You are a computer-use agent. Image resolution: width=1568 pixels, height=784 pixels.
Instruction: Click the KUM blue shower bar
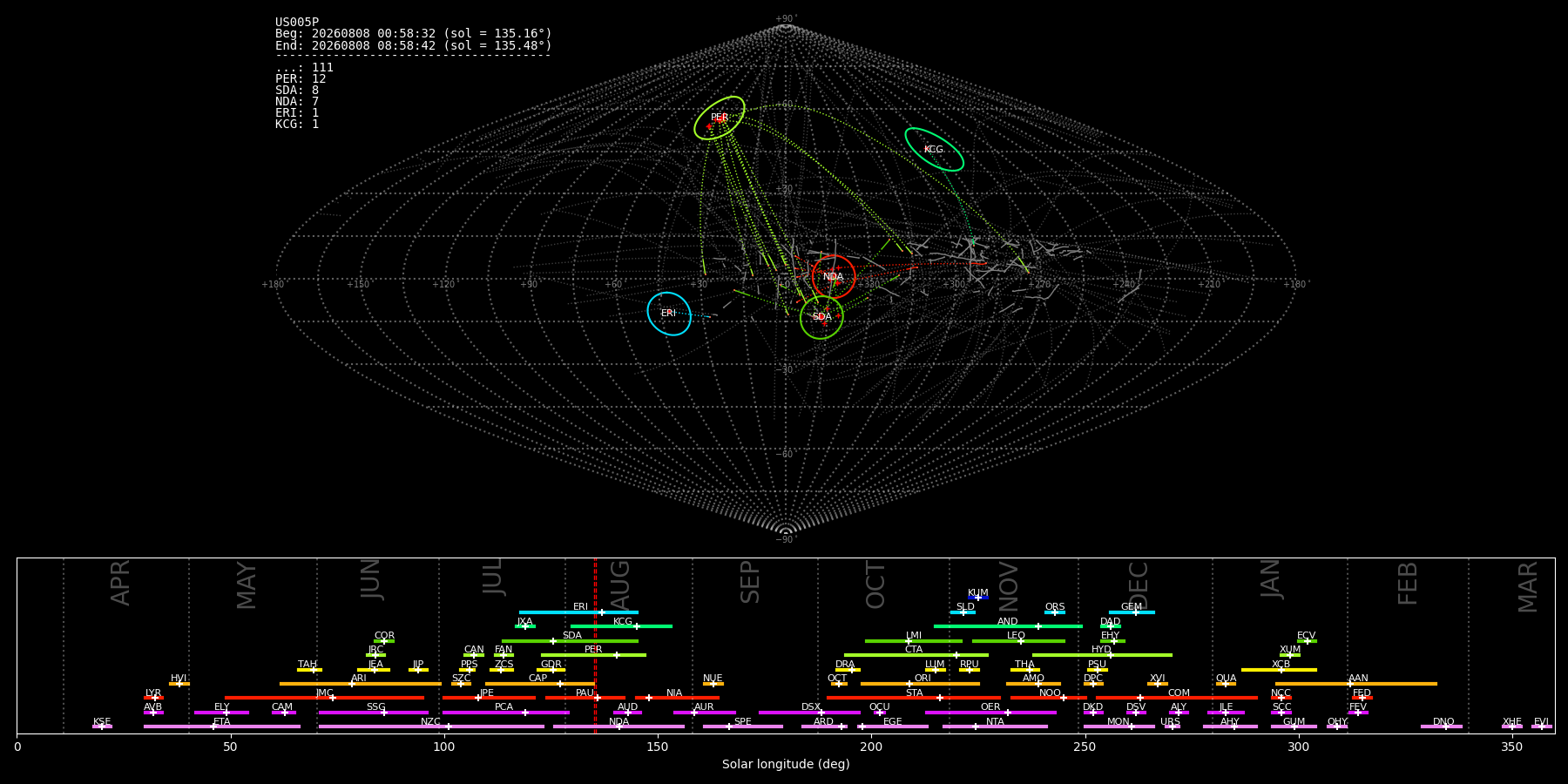pyautogui.click(x=978, y=598)
